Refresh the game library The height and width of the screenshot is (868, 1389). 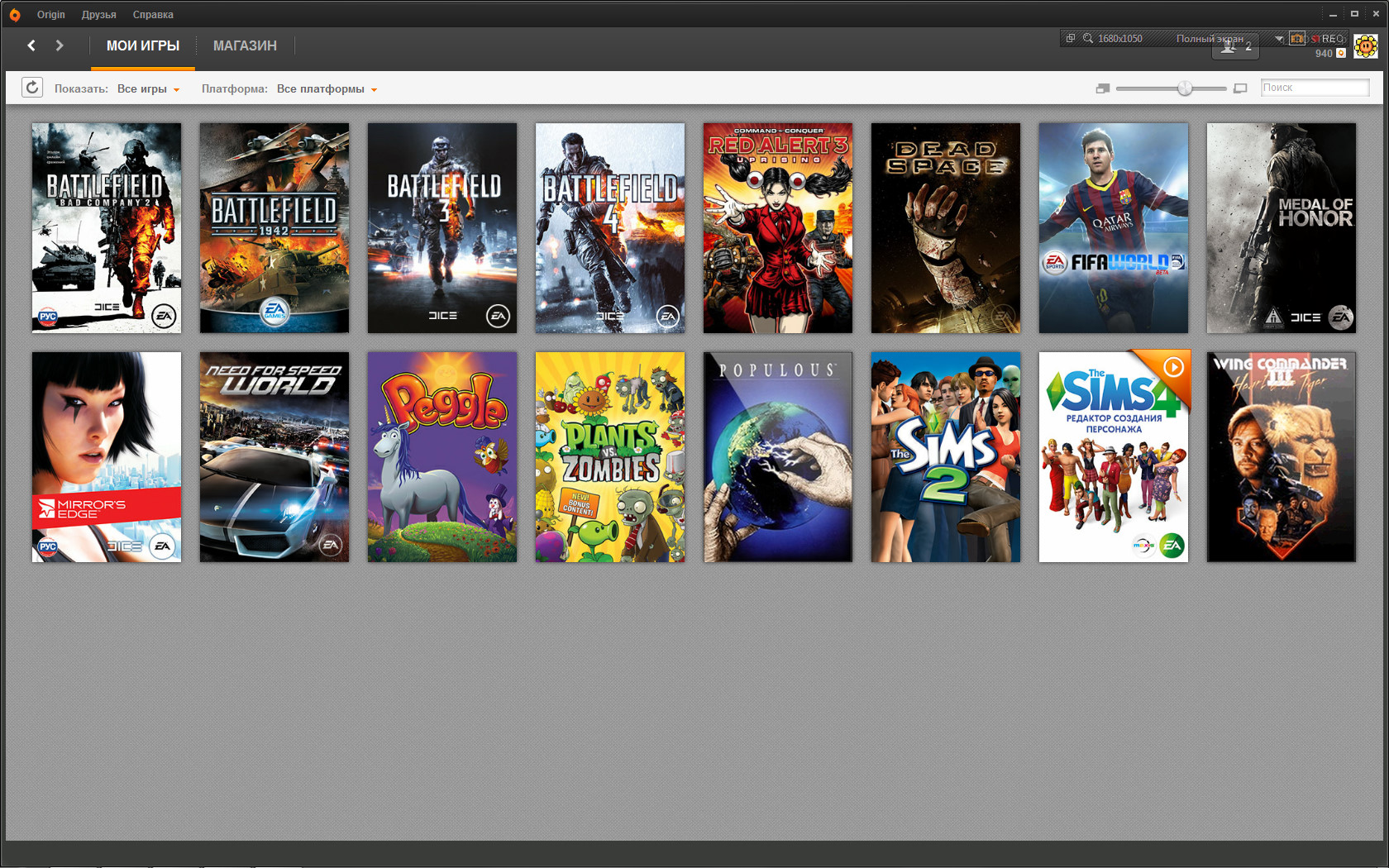click(x=32, y=88)
